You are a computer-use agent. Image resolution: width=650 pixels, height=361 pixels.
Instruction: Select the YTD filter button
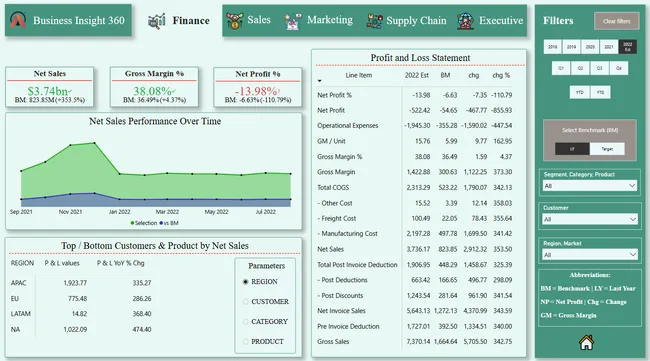tap(580, 92)
